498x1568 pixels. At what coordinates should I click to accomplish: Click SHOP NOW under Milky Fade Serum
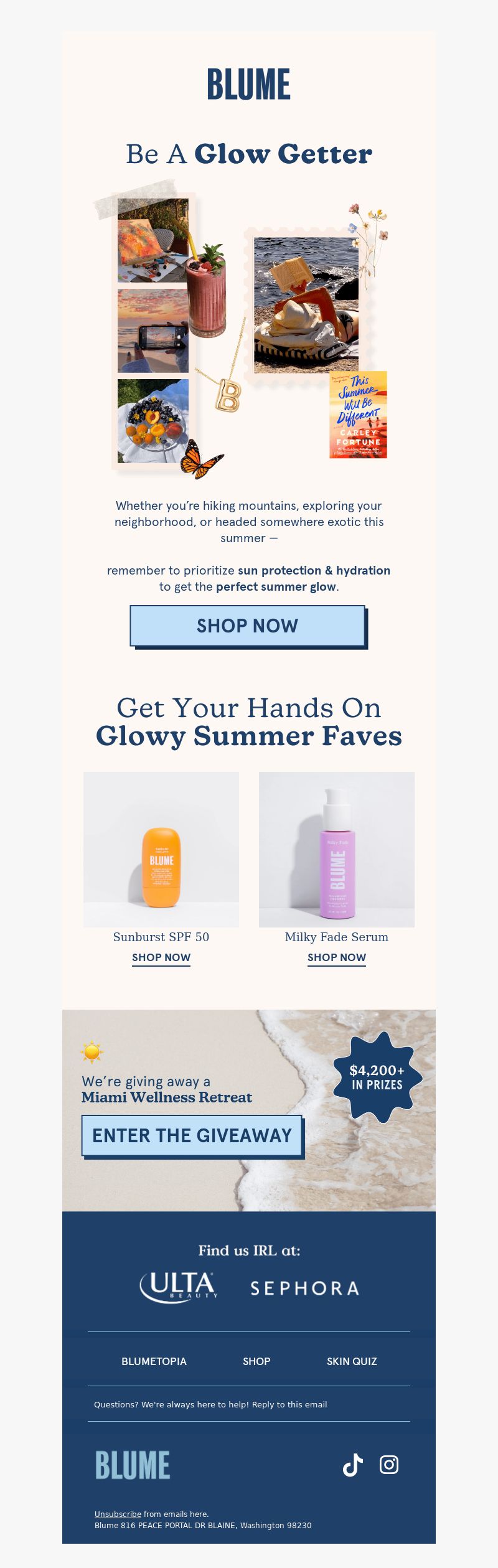coord(337,958)
